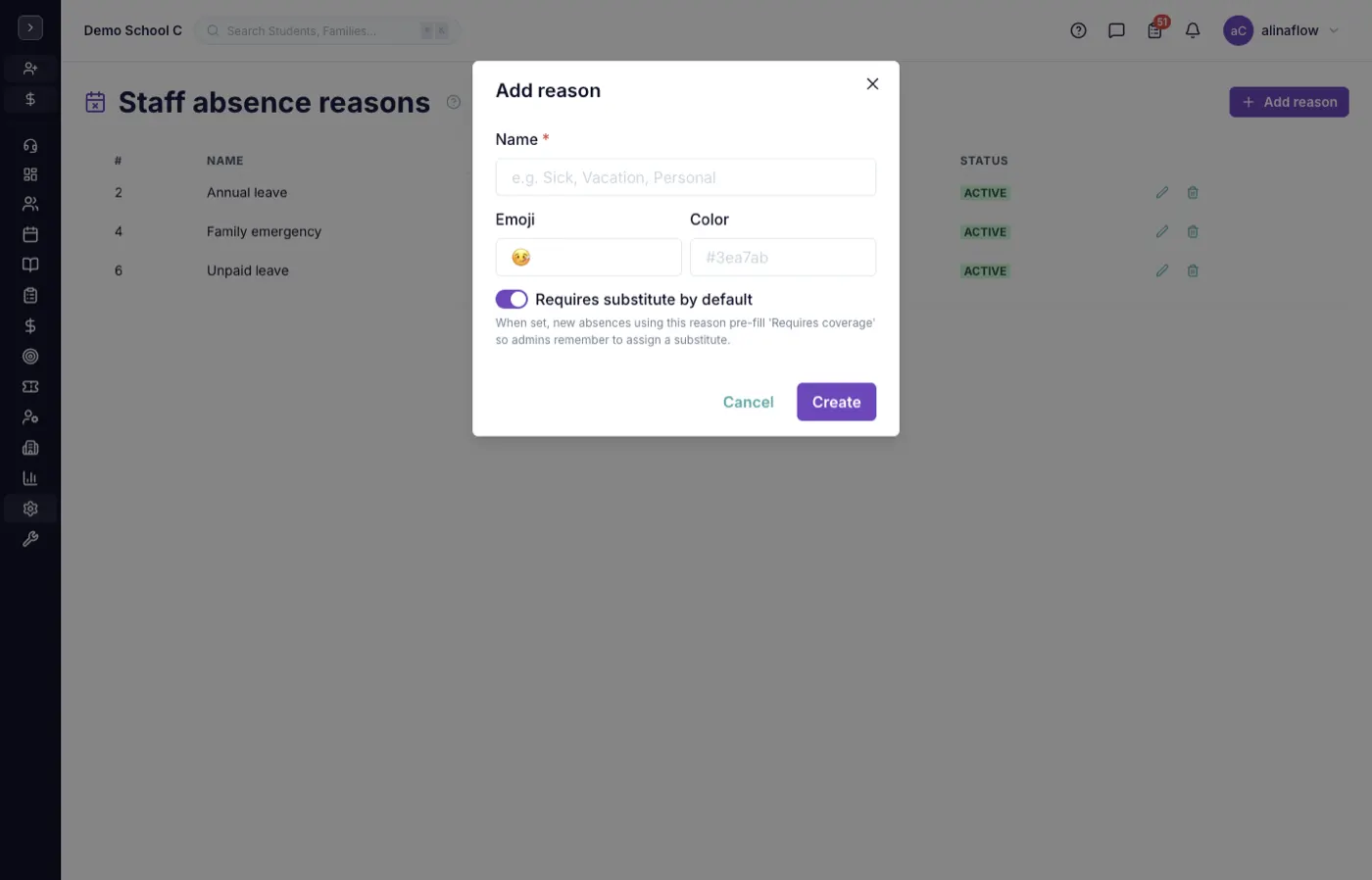The image size is (1372, 880).
Task: Click the NAME column header
Action: [224, 161]
